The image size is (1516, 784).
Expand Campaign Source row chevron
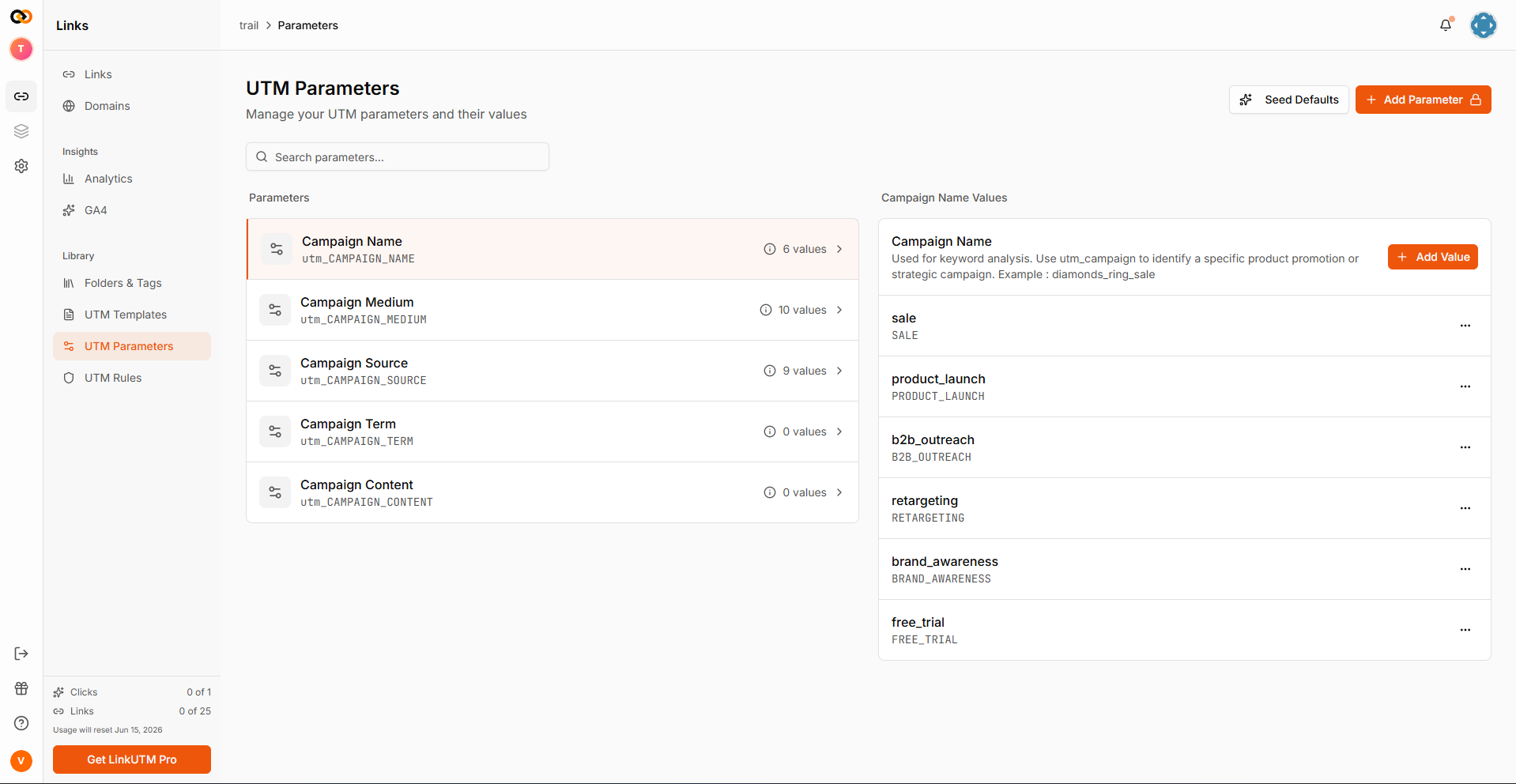[839, 371]
